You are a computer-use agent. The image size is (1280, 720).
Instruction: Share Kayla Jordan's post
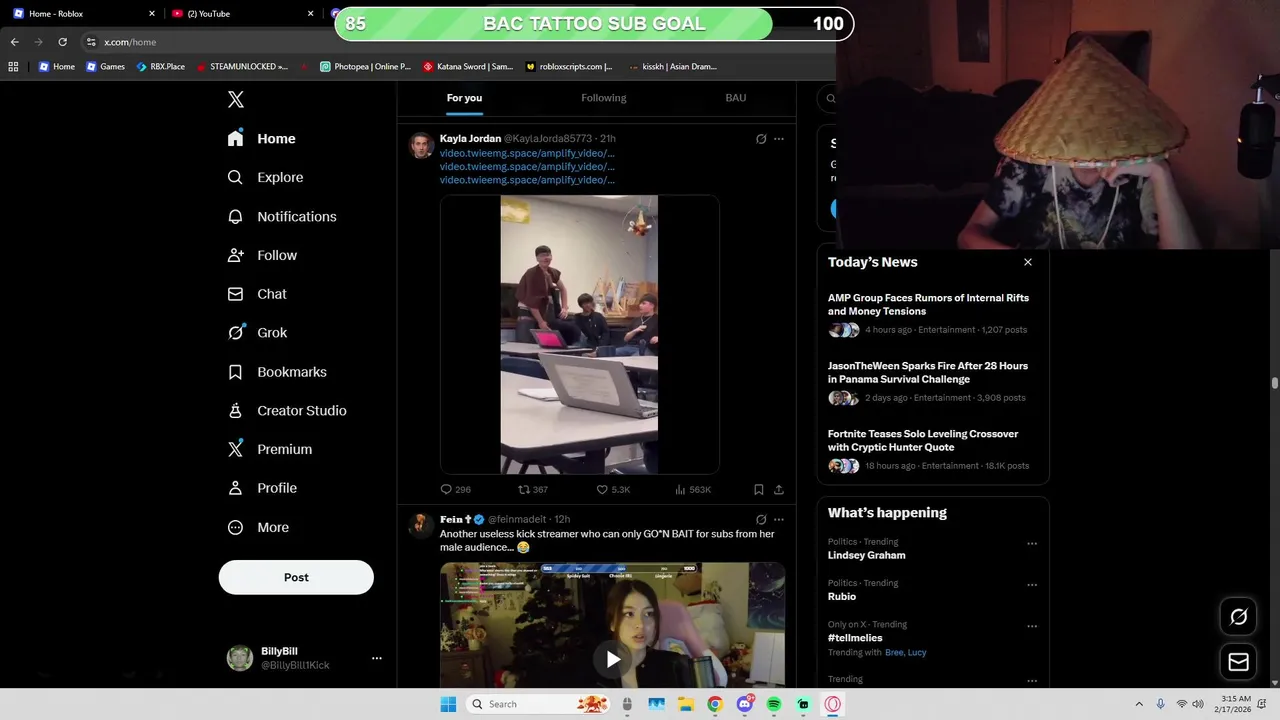pyautogui.click(x=779, y=490)
